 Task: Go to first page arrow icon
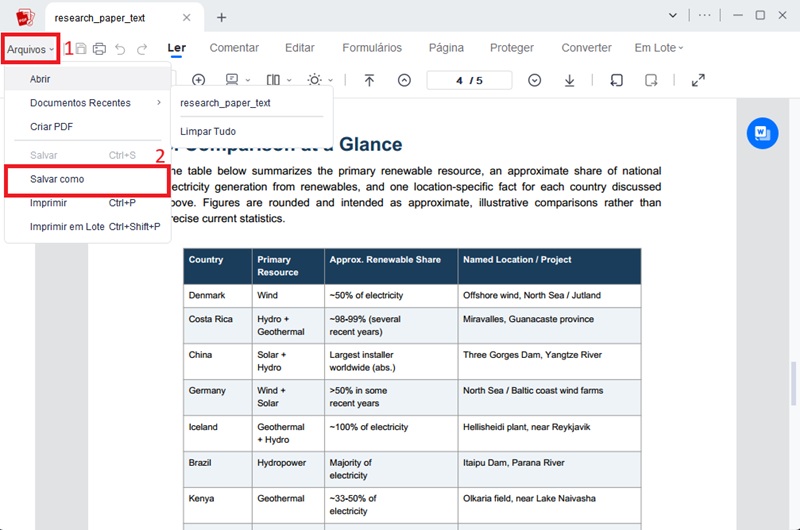click(369, 80)
